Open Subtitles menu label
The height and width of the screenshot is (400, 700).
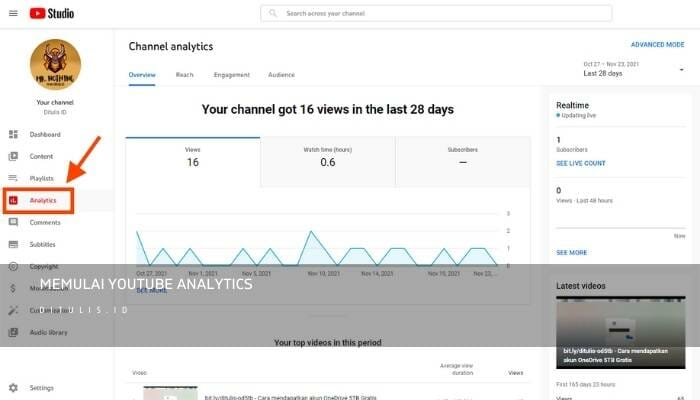[x=42, y=244]
